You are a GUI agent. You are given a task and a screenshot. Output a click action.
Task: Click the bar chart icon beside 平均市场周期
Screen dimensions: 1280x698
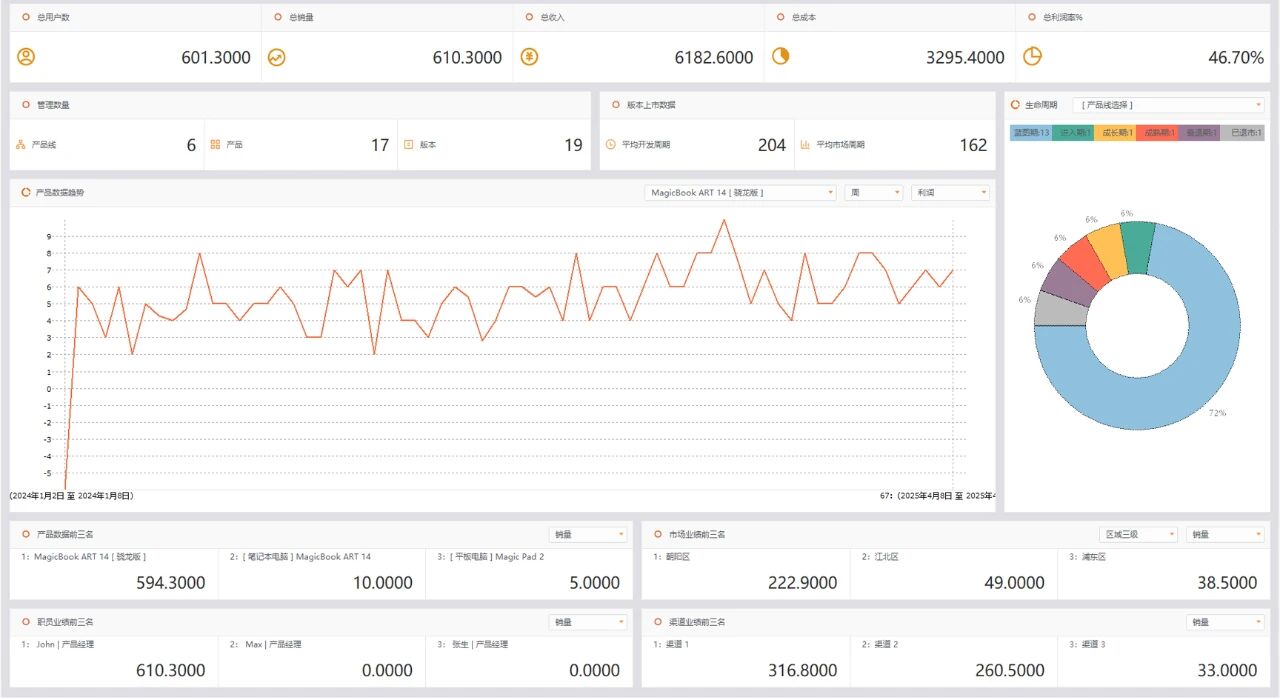[x=805, y=145]
